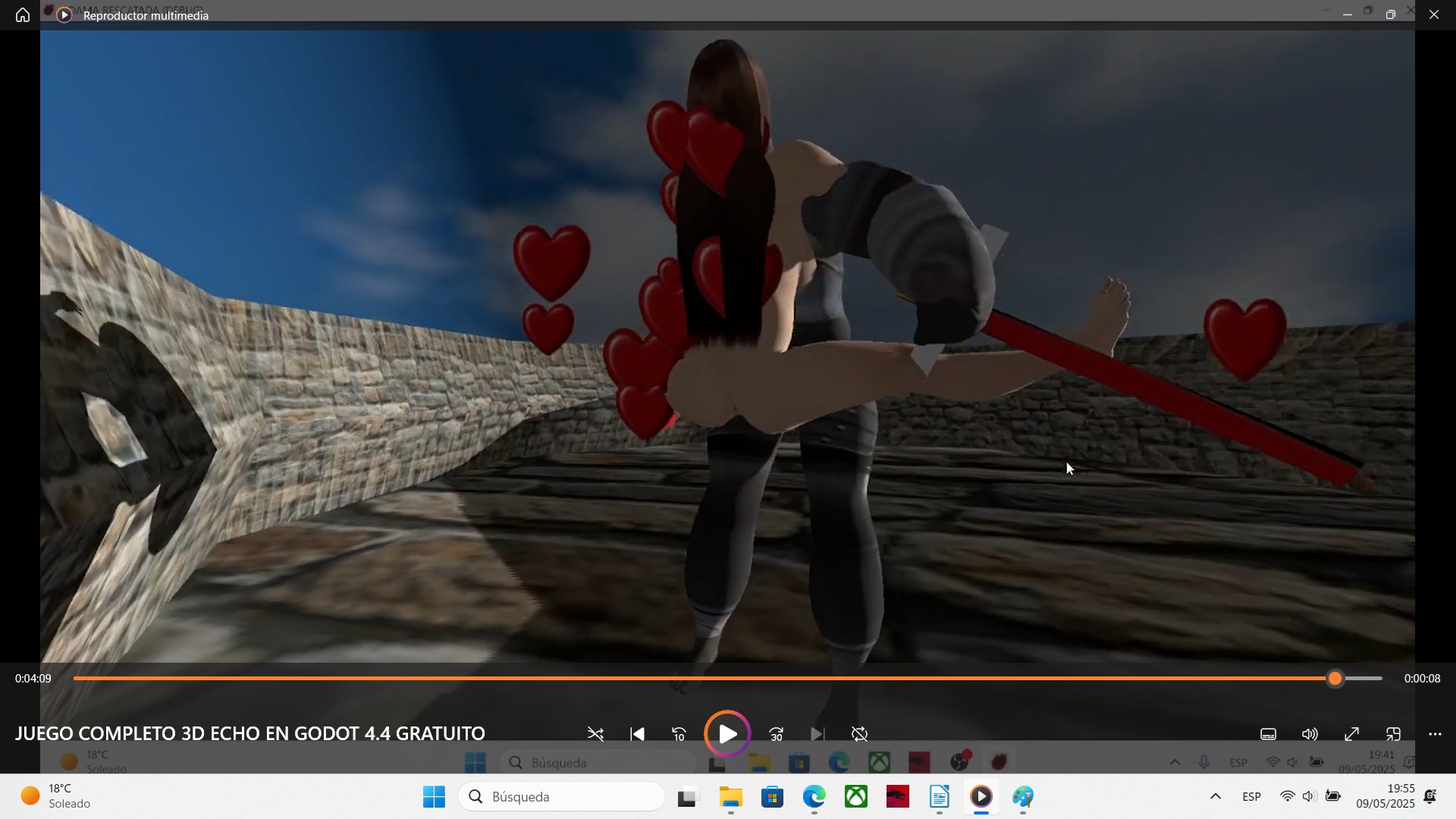Click the orange seek bar handle
Screen dimensions: 1456x819
[1335, 679]
